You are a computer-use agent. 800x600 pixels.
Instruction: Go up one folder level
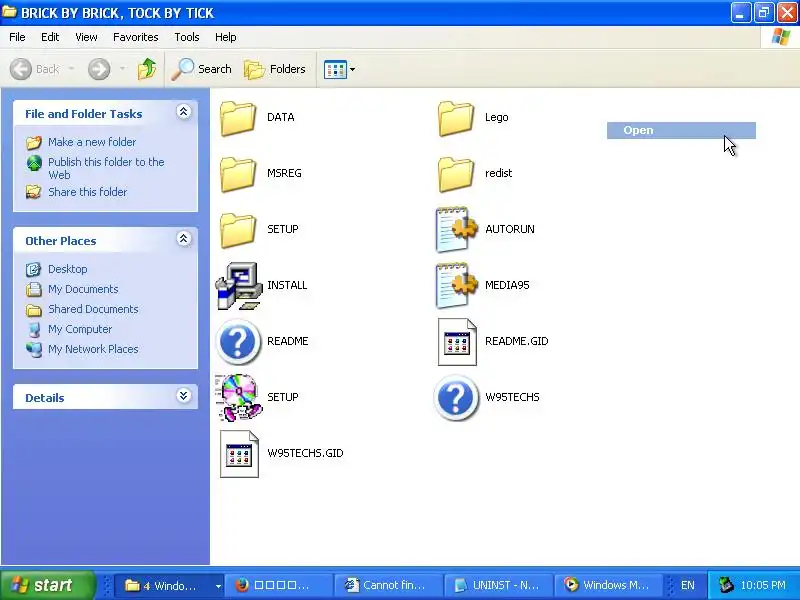(147, 69)
